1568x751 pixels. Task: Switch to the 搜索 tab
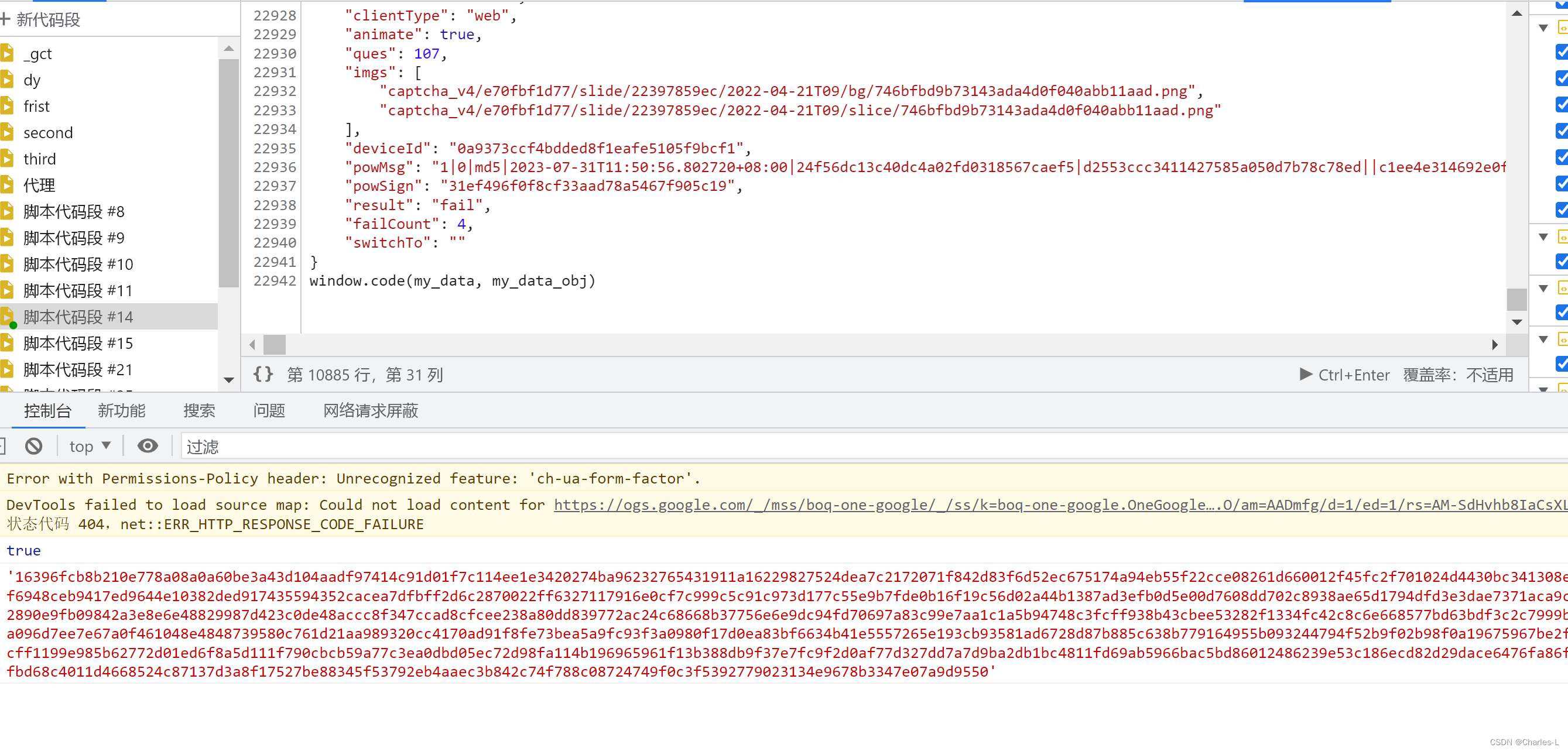coord(199,411)
